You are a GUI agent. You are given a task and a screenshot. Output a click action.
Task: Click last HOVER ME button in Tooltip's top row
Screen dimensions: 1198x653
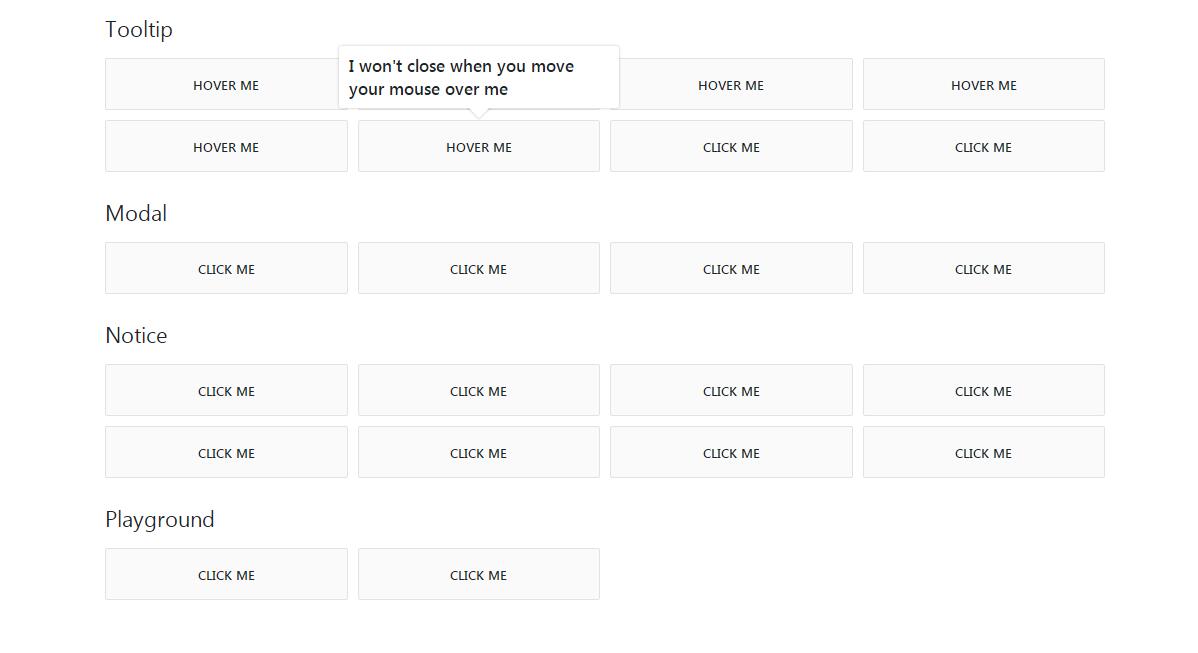(983, 85)
